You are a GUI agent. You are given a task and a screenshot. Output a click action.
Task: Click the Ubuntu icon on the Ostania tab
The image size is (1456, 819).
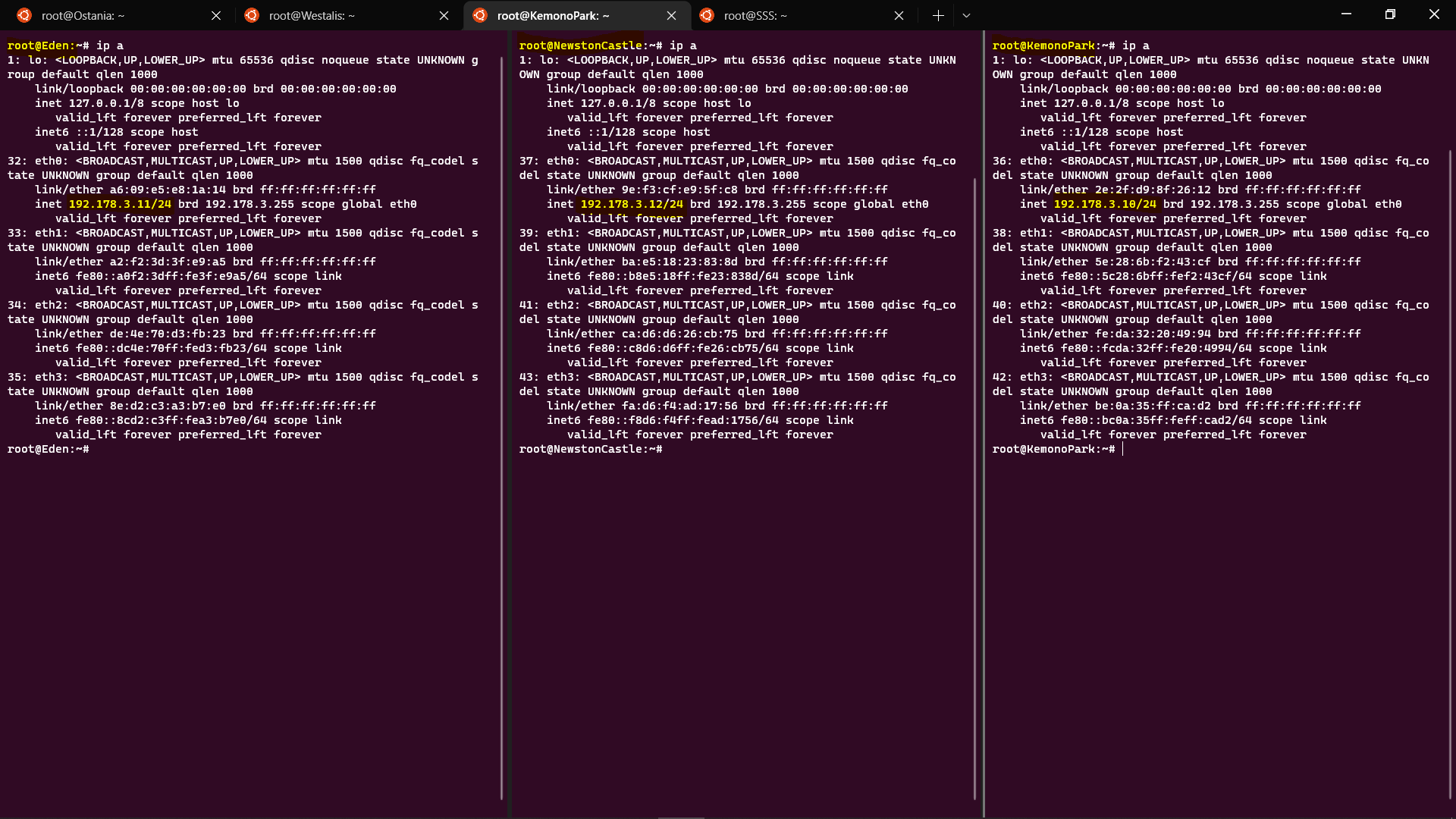24,15
